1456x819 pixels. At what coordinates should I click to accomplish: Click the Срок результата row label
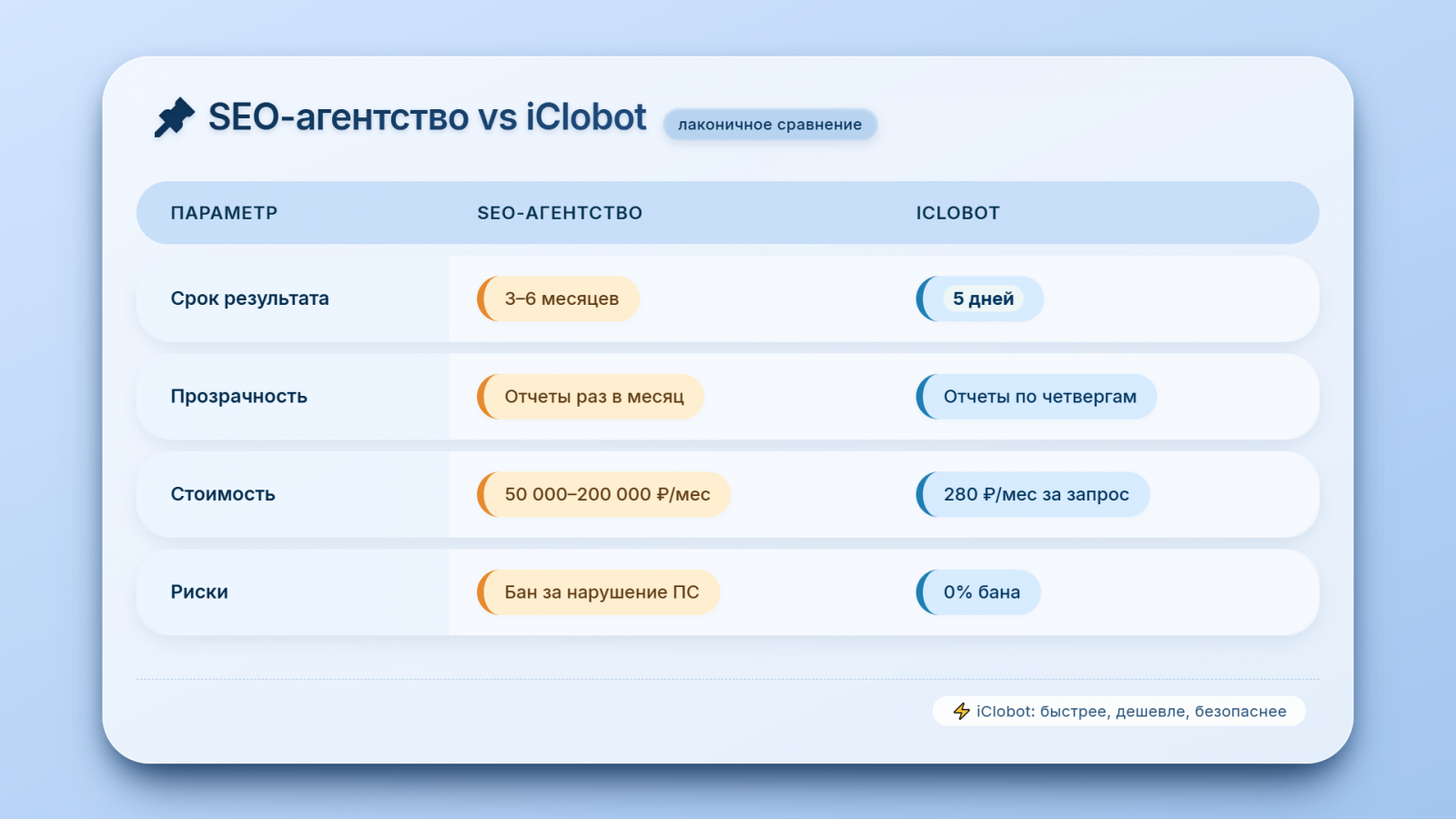(x=249, y=298)
